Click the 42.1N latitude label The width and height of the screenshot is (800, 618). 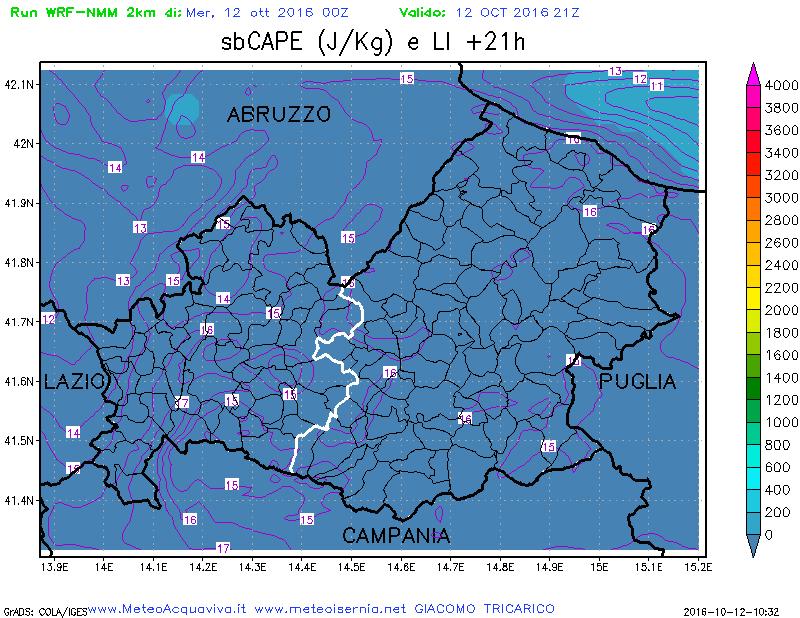[x=19, y=84]
